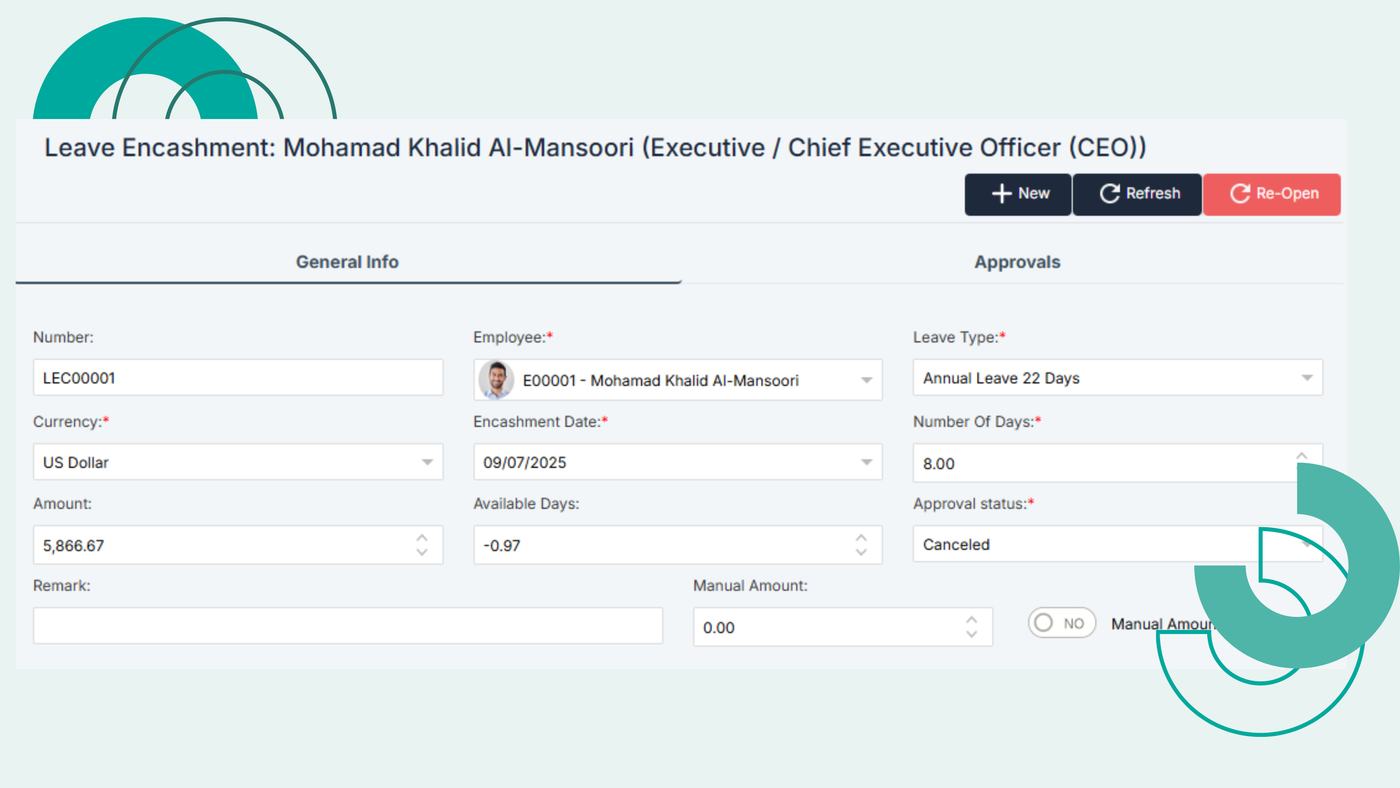The height and width of the screenshot is (788, 1400).
Task: Select the General Info tab
Action: pos(347,262)
